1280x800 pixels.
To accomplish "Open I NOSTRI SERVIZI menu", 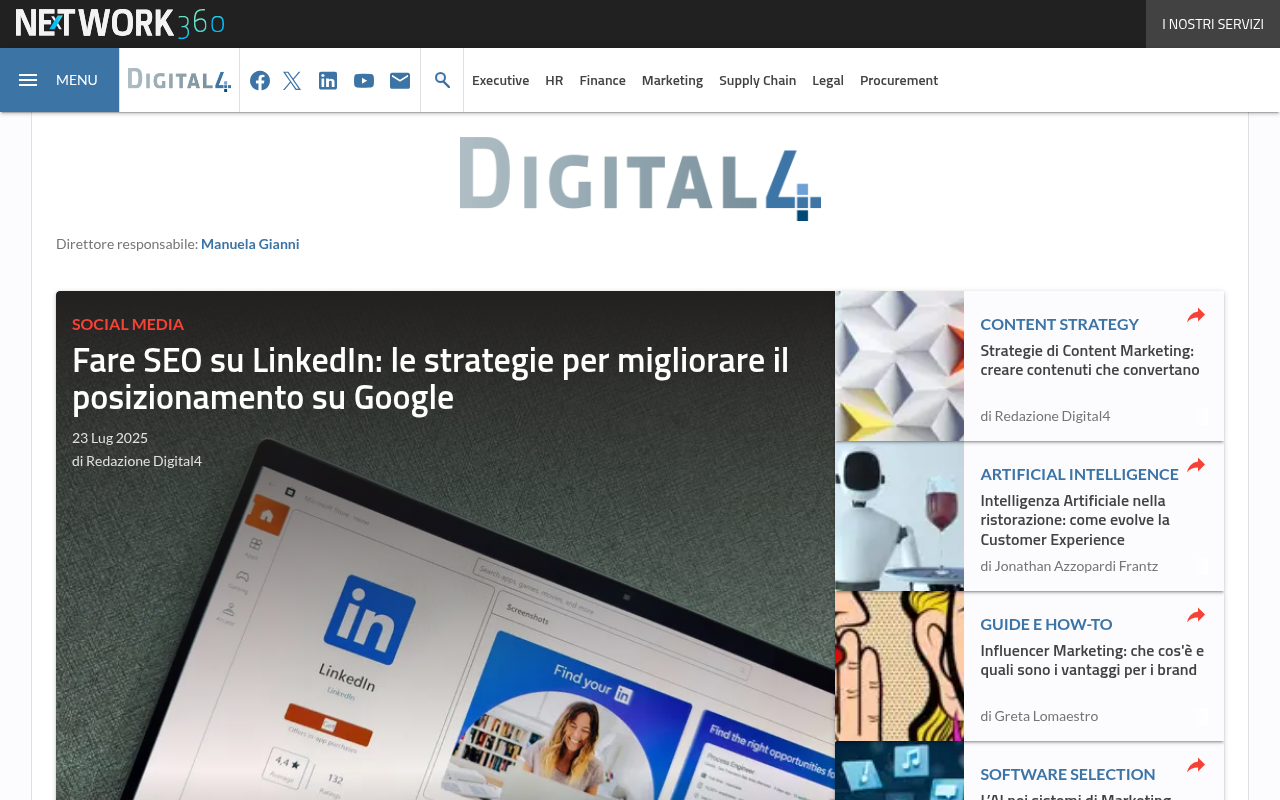I will [x=1213, y=24].
